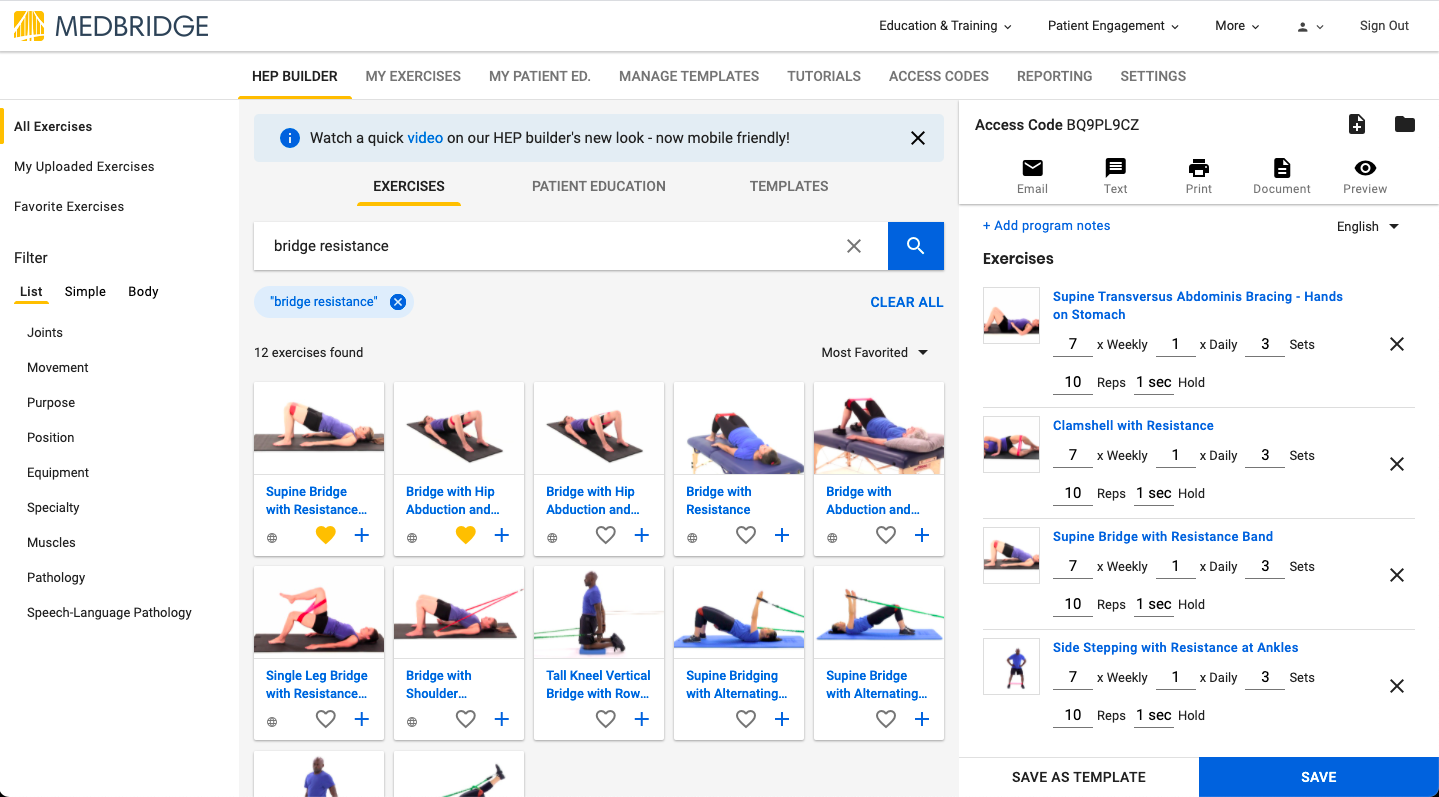
Task: Click globe icon on Bridge with Resistance card
Action: click(692, 538)
